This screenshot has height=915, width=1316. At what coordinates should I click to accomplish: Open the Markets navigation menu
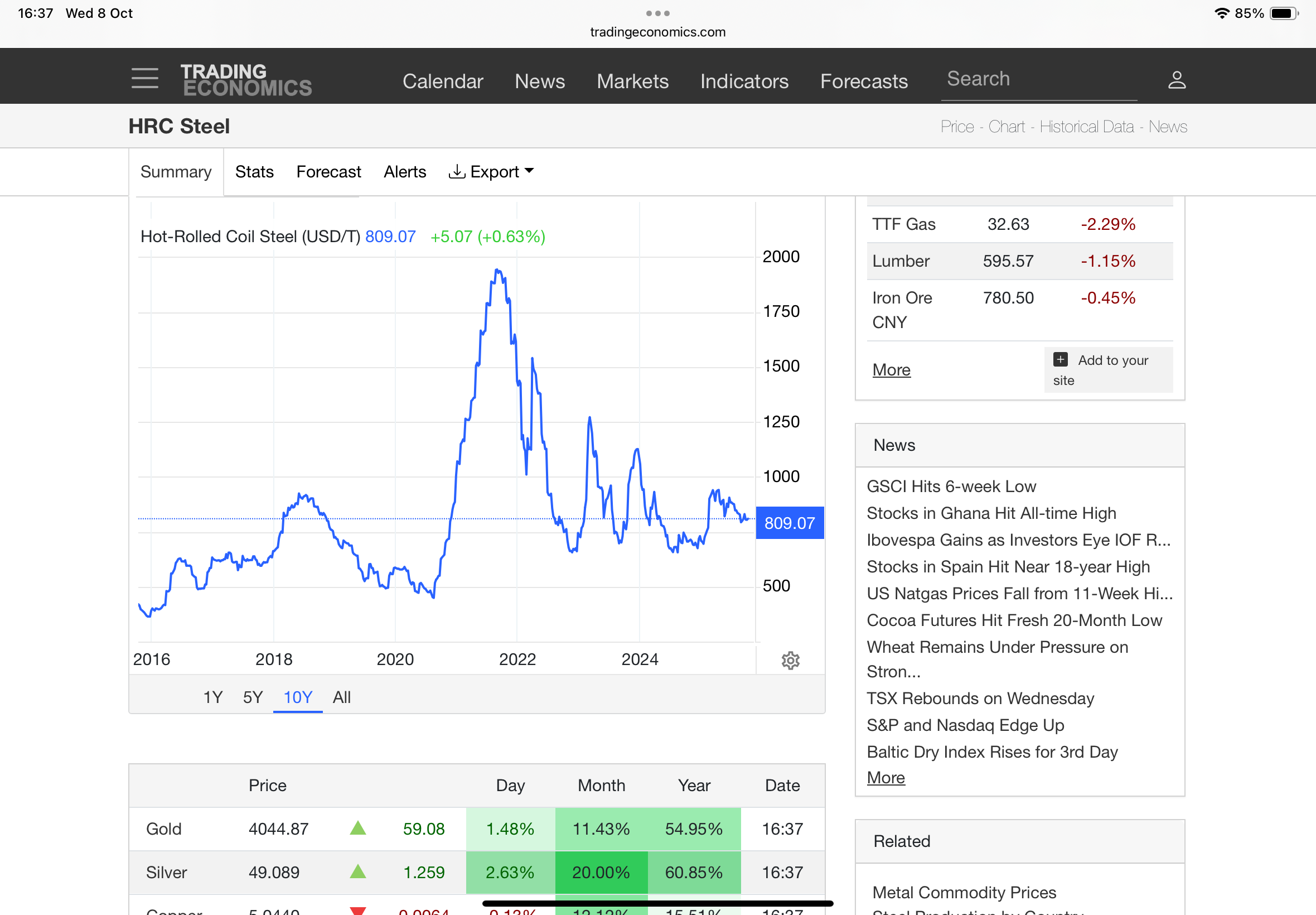pos(632,81)
